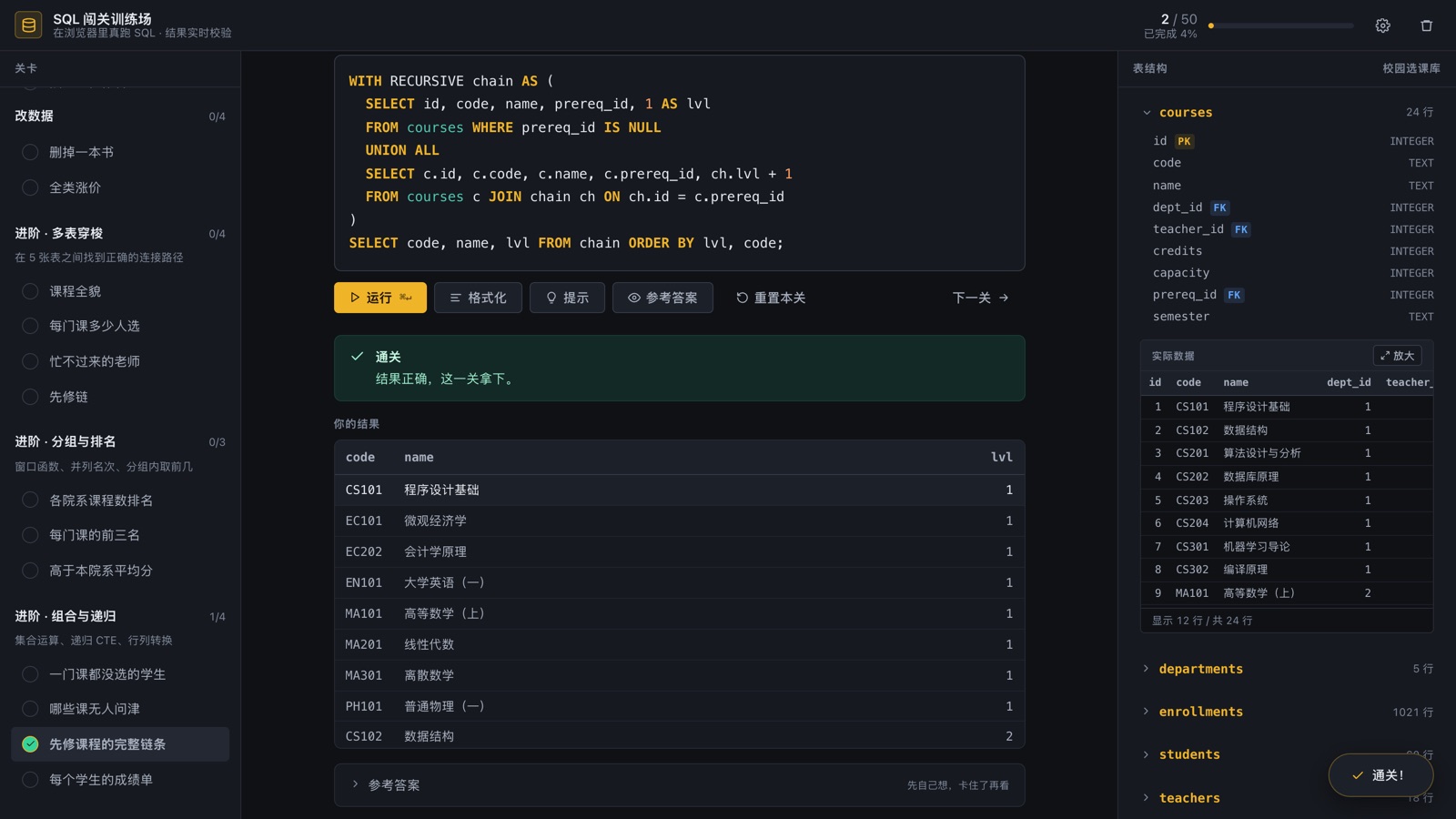
Task: Open settings via the gear icon
Action: [x=1382, y=25]
